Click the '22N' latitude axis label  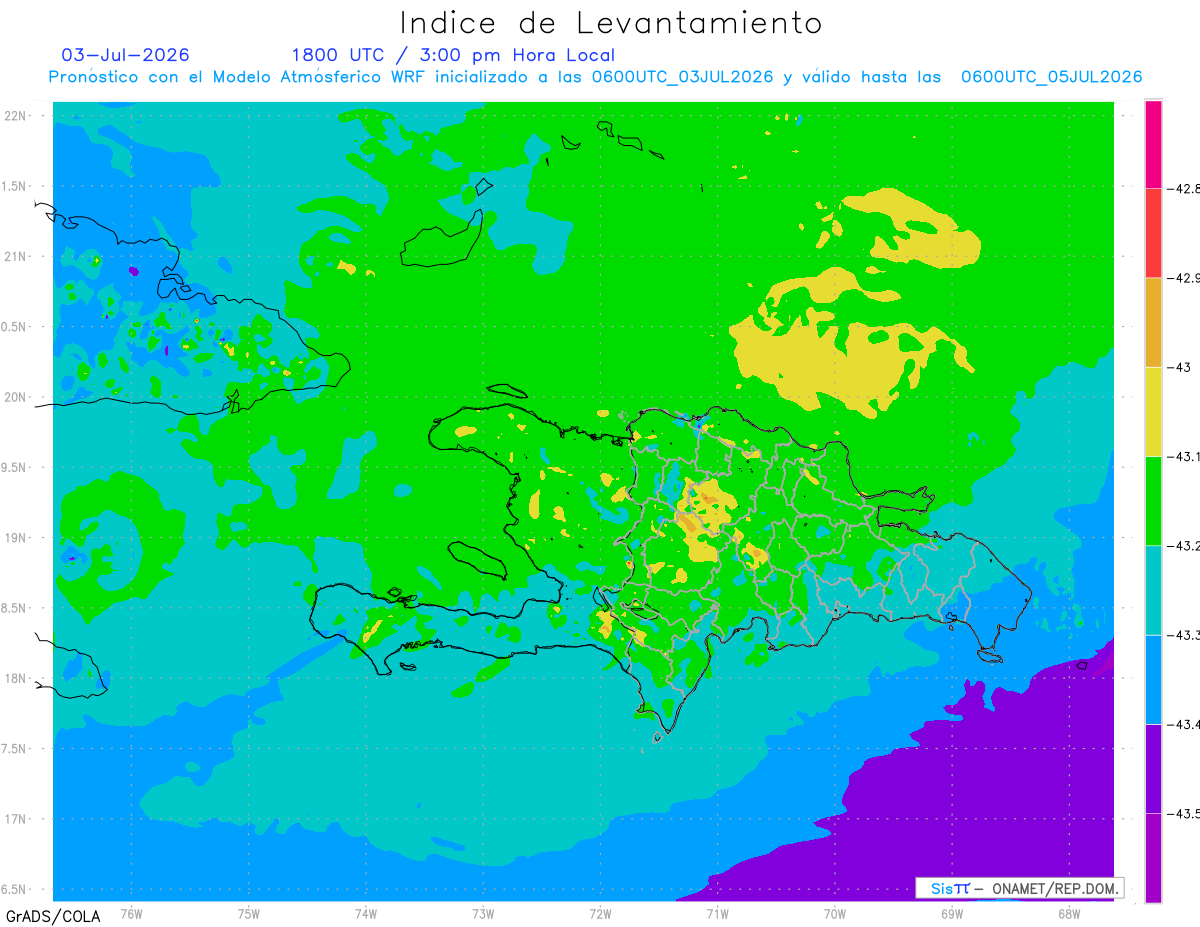[16, 116]
